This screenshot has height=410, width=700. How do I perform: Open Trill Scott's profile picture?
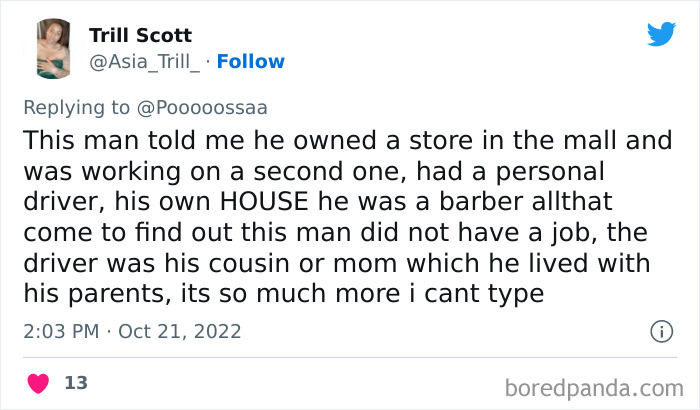[x=51, y=48]
